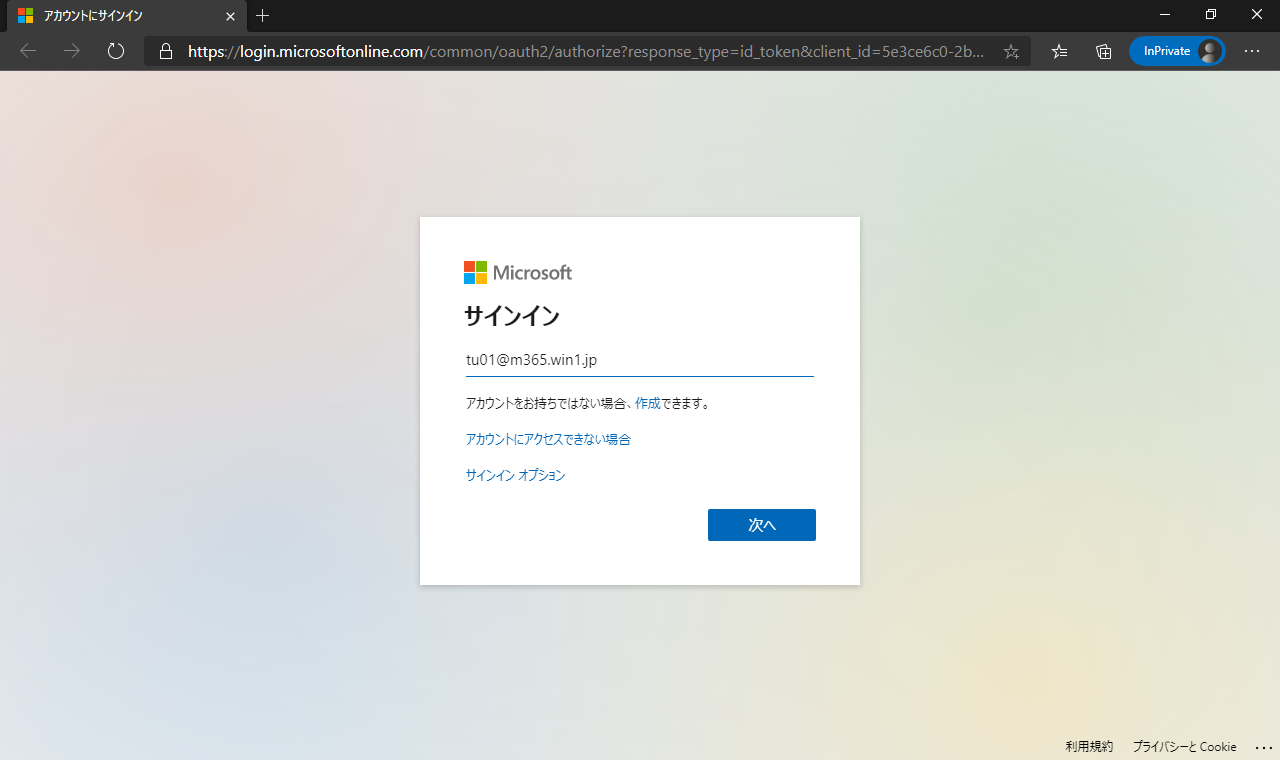This screenshot has width=1280, height=760.
Task: Close the アカウントにサインイン tab
Action: click(x=230, y=16)
